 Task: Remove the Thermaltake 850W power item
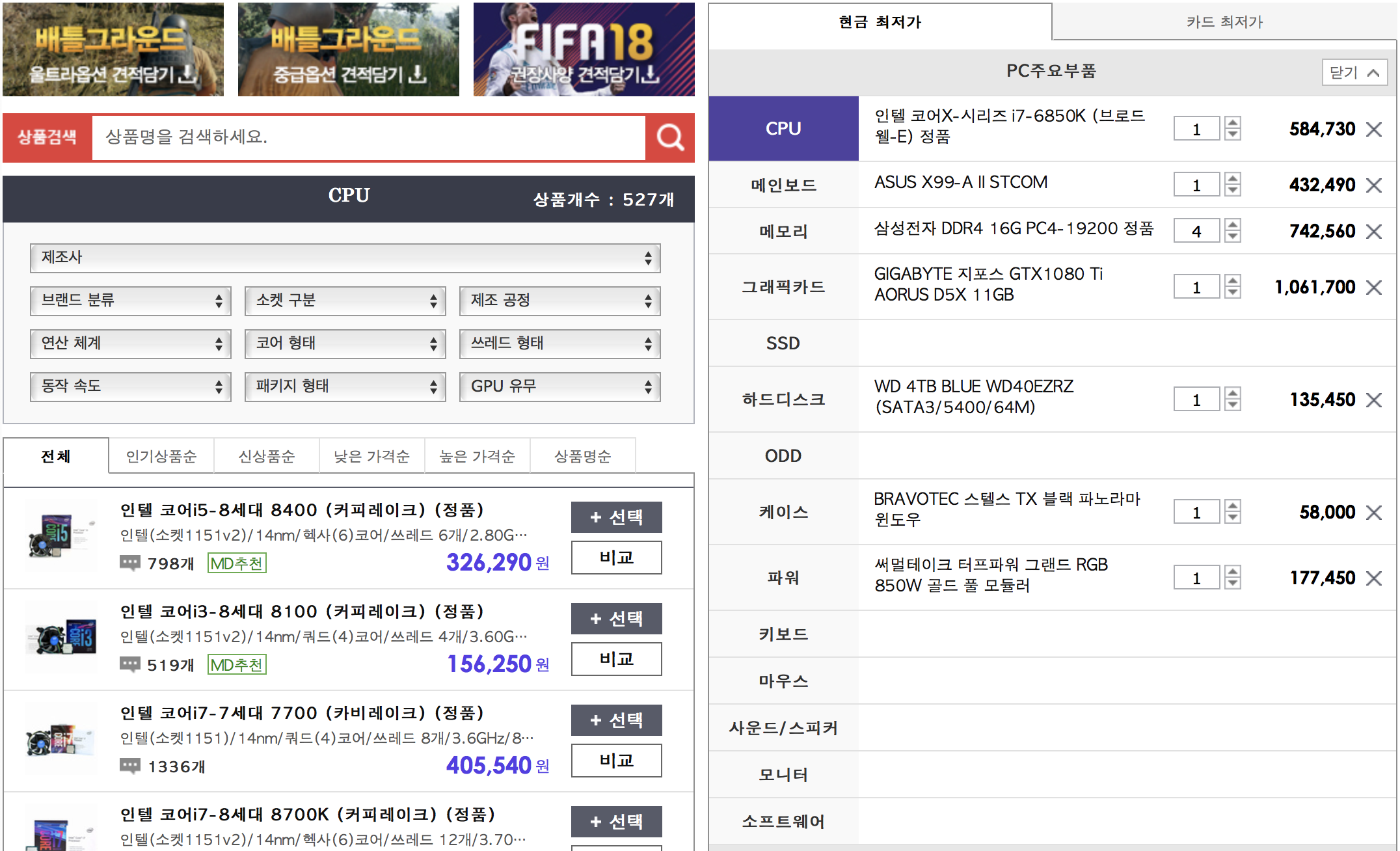(1374, 578)
